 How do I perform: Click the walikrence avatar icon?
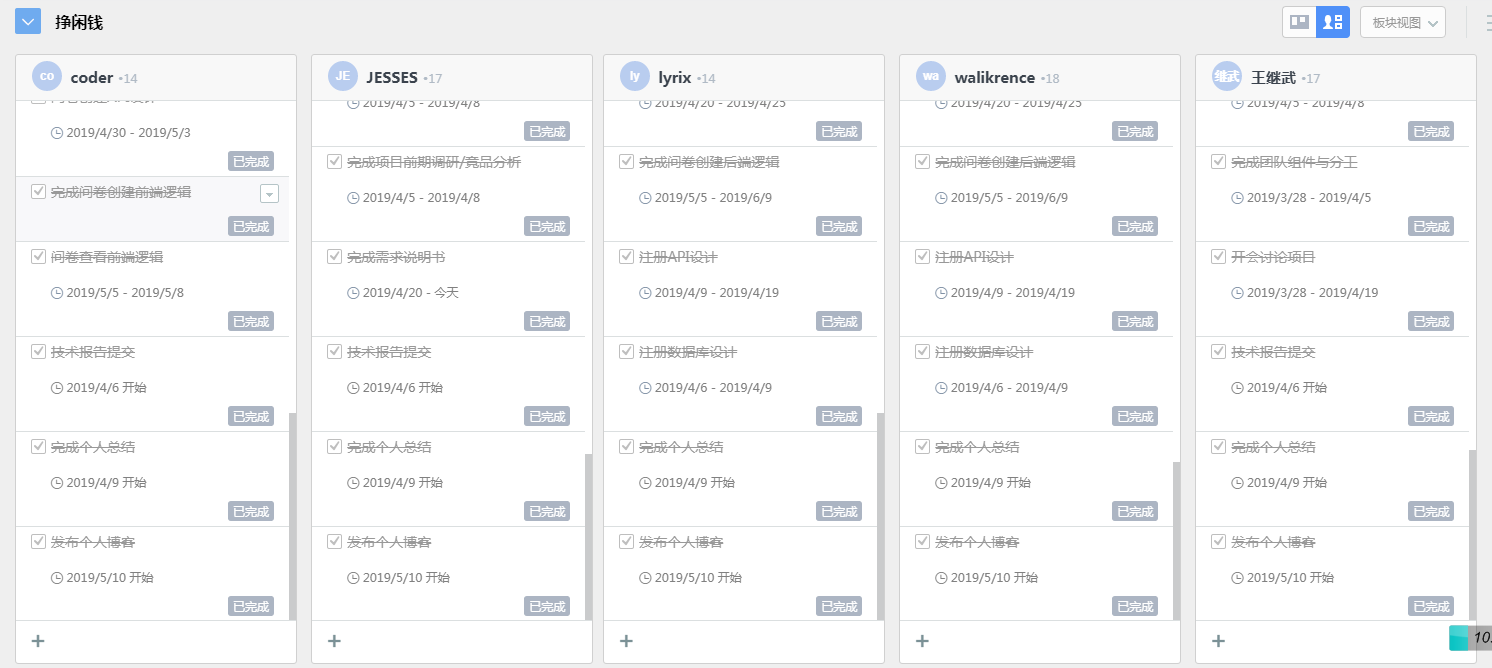coord(931,77)
